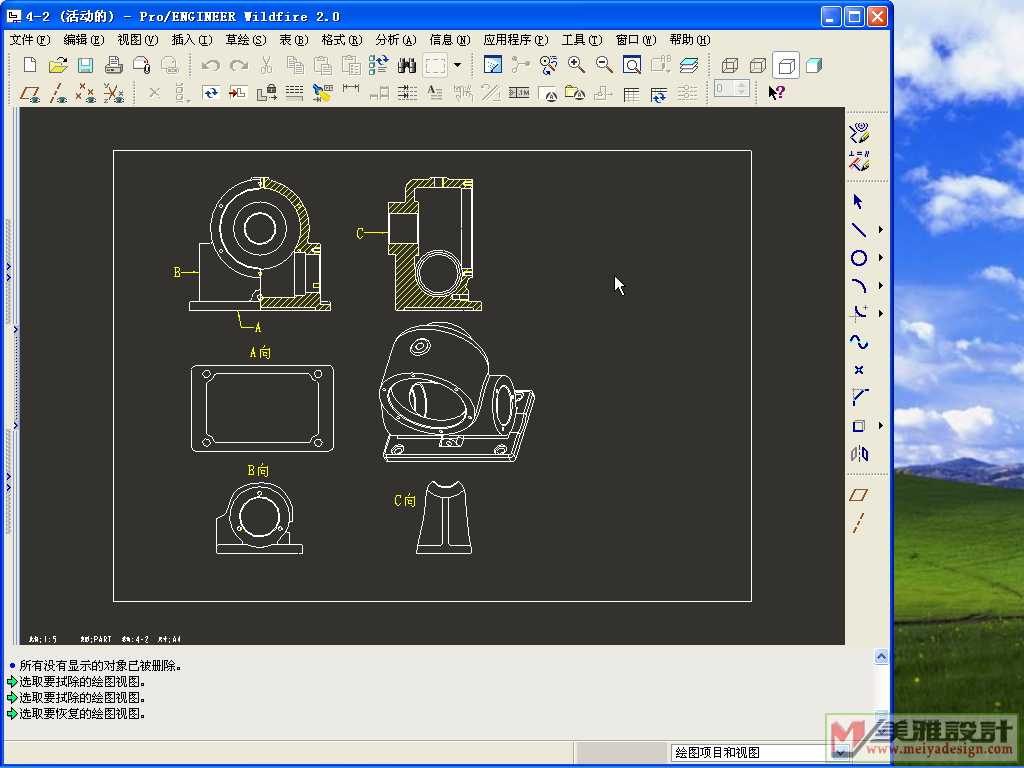
Task: Open the context help pointer tool
Action: point(776,93)
